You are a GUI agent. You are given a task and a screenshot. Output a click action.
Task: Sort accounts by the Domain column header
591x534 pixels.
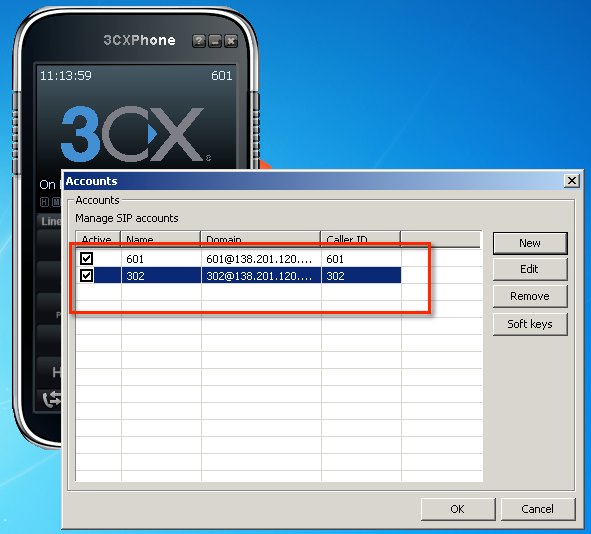pos(261,239)
